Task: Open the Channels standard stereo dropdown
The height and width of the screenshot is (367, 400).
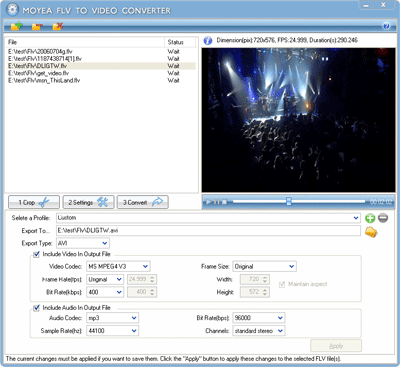Action: pyautogui.click(x=259, y=331)
